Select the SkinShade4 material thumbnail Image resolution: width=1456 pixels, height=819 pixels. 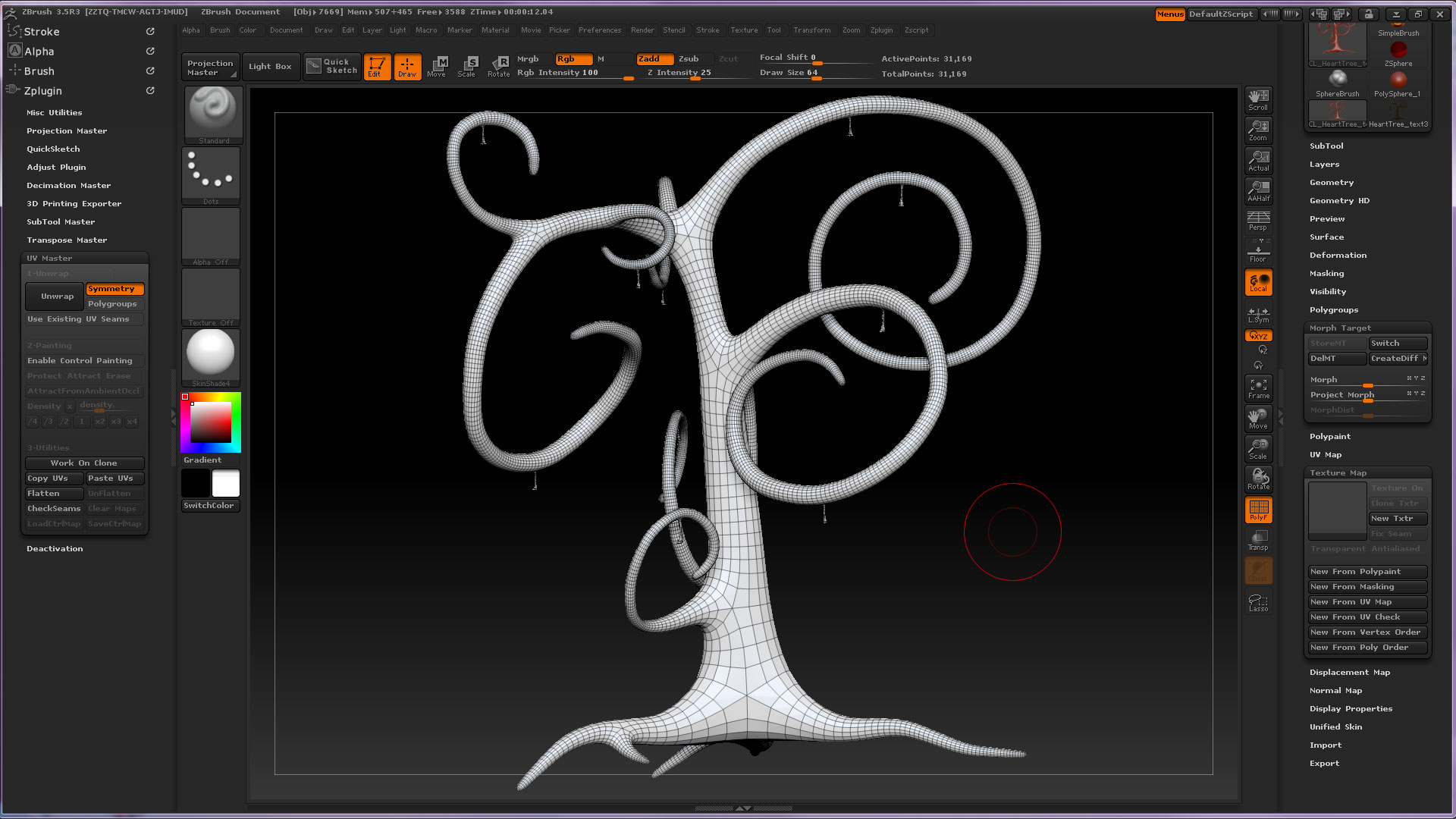(x=211, y=353)
